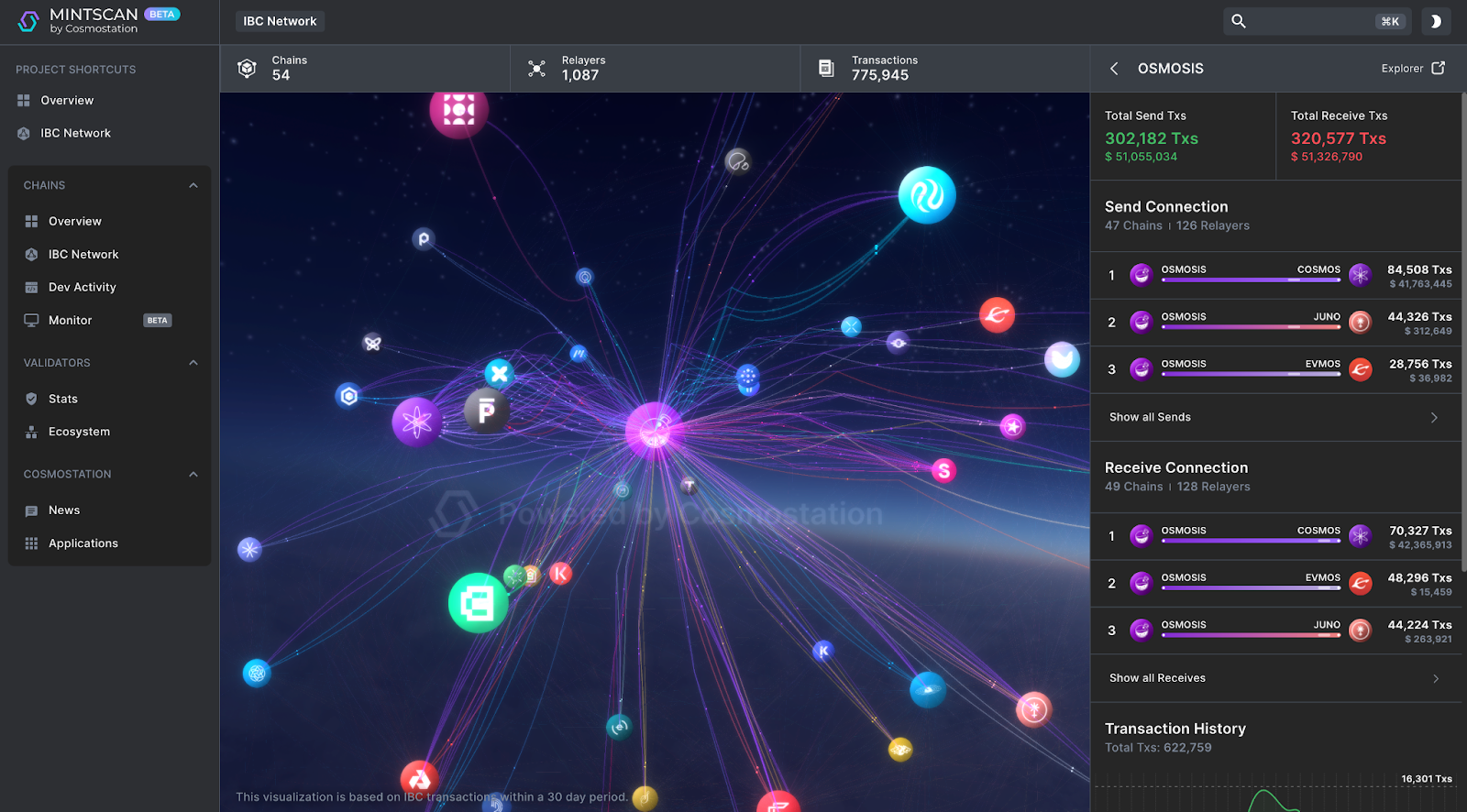
Task: Click the pink S node
Action: pyautogui.click(x=943, y=471)
